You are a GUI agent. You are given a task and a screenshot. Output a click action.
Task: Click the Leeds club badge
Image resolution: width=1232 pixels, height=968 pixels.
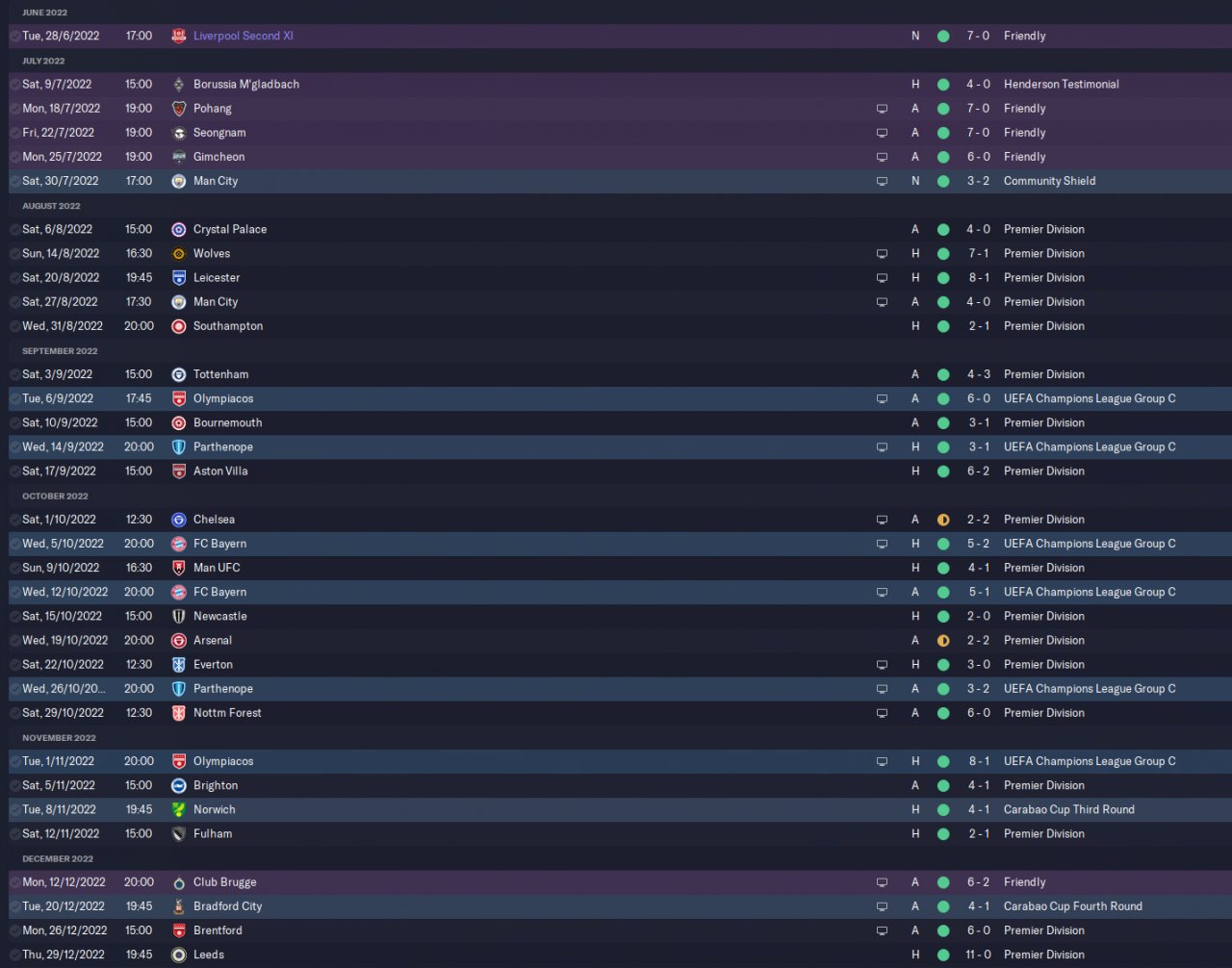coord(178,955)
